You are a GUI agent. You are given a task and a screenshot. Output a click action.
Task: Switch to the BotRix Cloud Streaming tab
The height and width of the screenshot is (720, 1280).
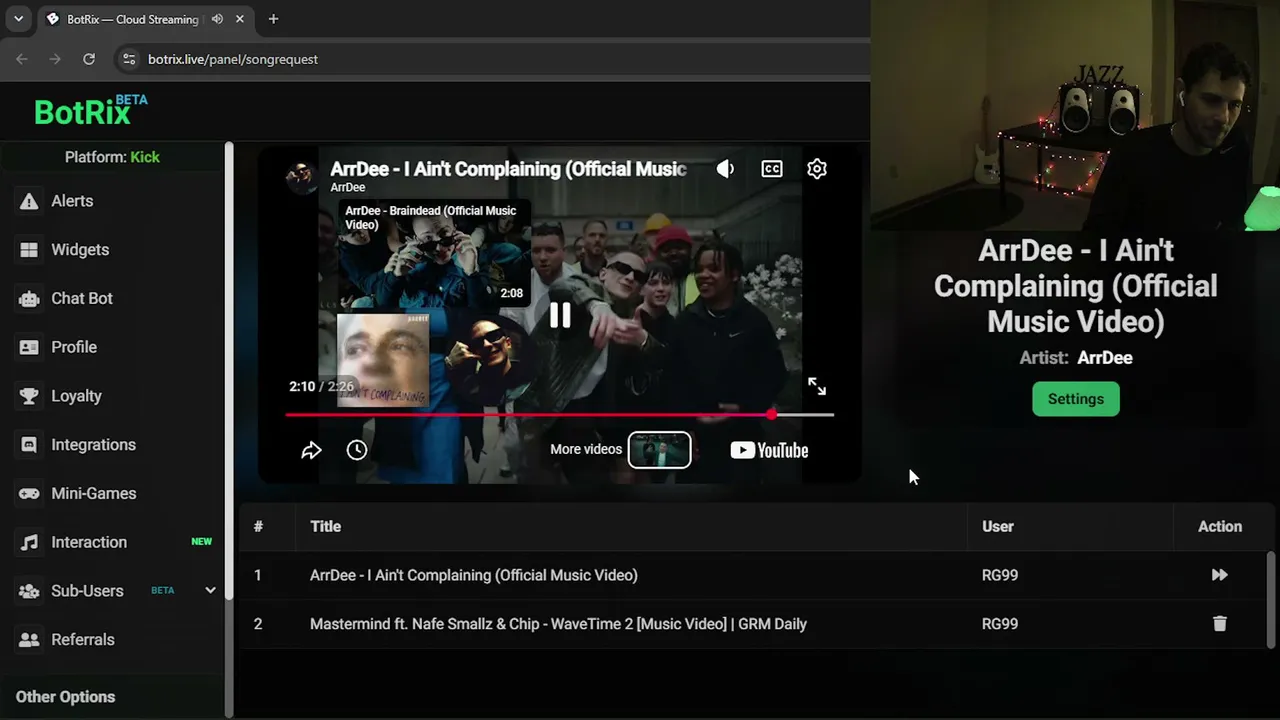(135, 19)
